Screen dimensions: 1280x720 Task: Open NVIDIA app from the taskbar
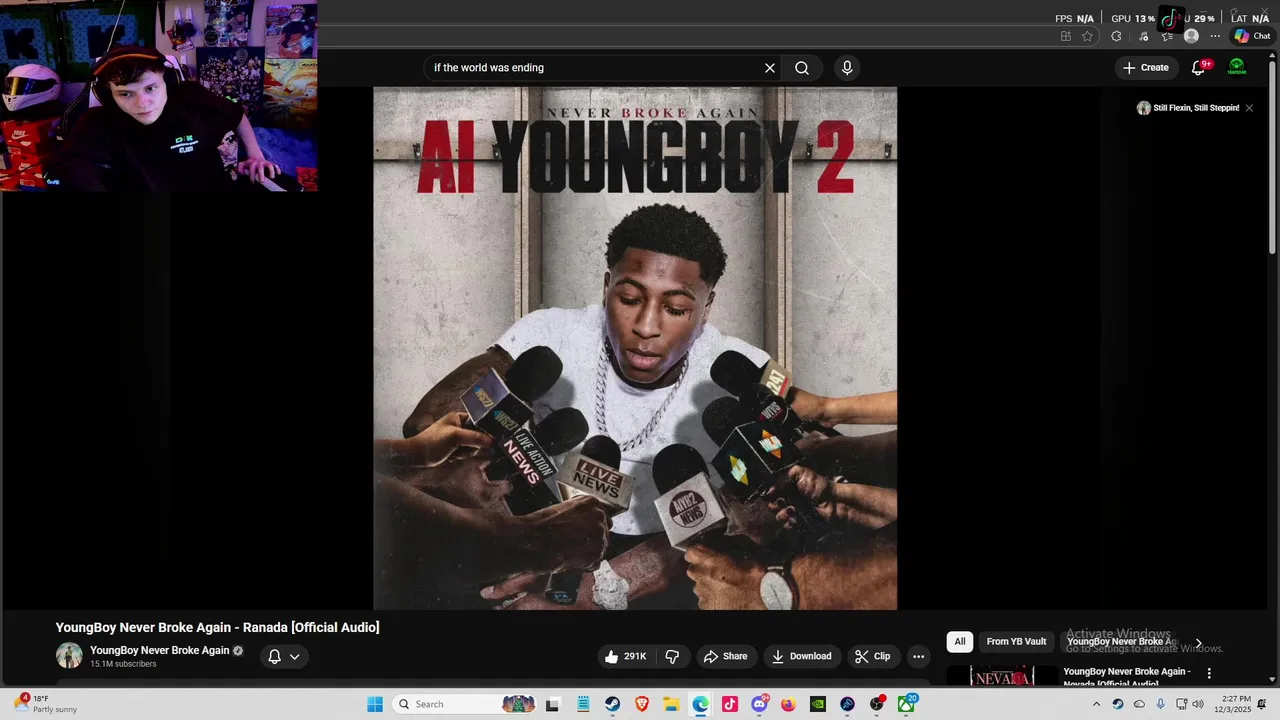pyautogui.click(x=818, y=704)
